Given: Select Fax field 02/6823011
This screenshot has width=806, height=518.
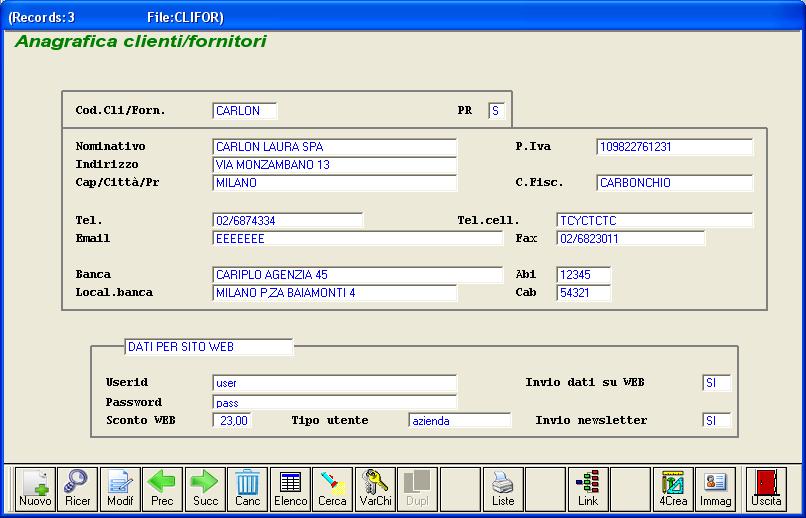Looking at the screenshot, I should pos(631,238).
